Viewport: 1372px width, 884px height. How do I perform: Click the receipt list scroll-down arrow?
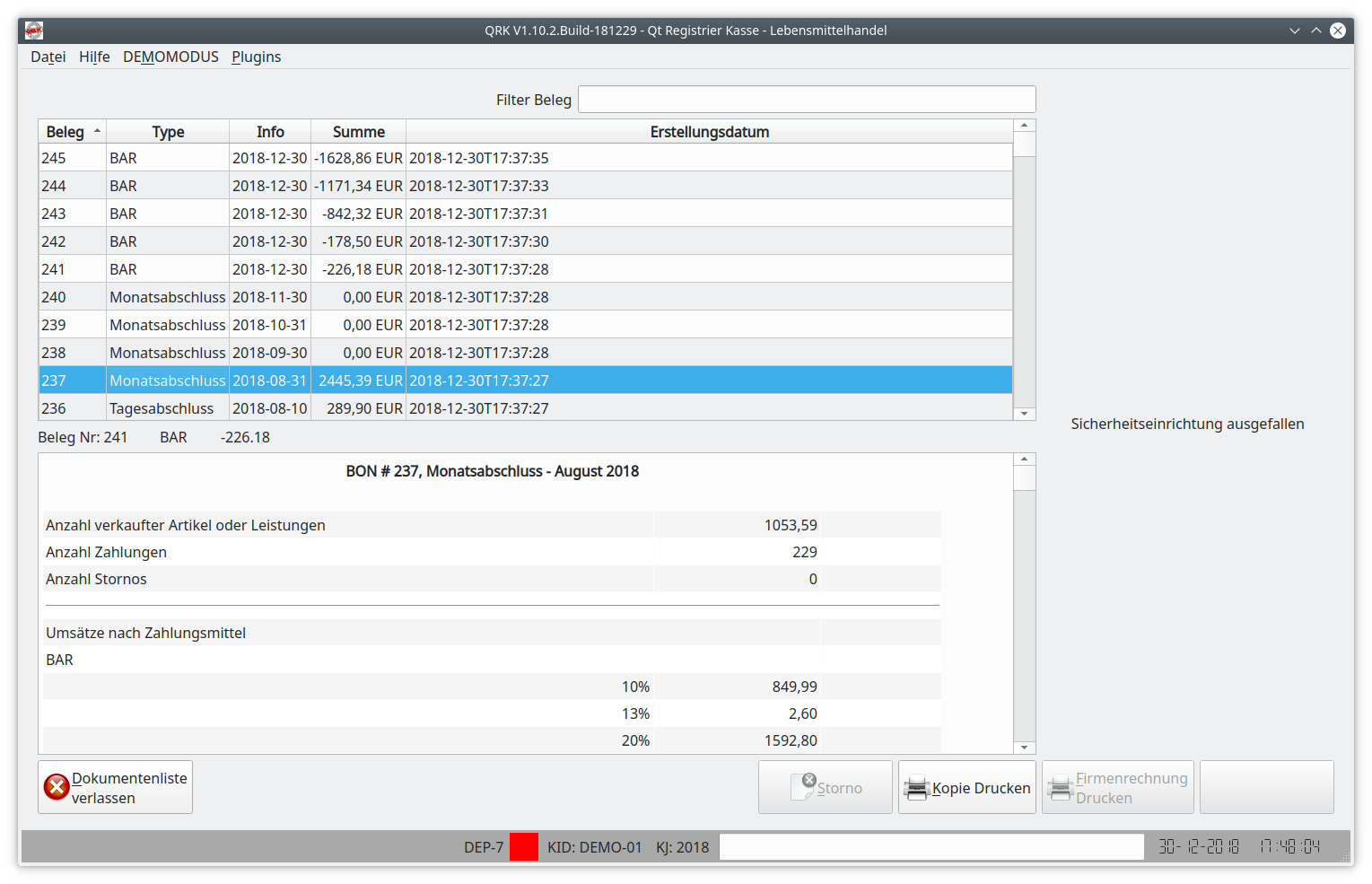pyautogui.click(x=1024, y=414)
